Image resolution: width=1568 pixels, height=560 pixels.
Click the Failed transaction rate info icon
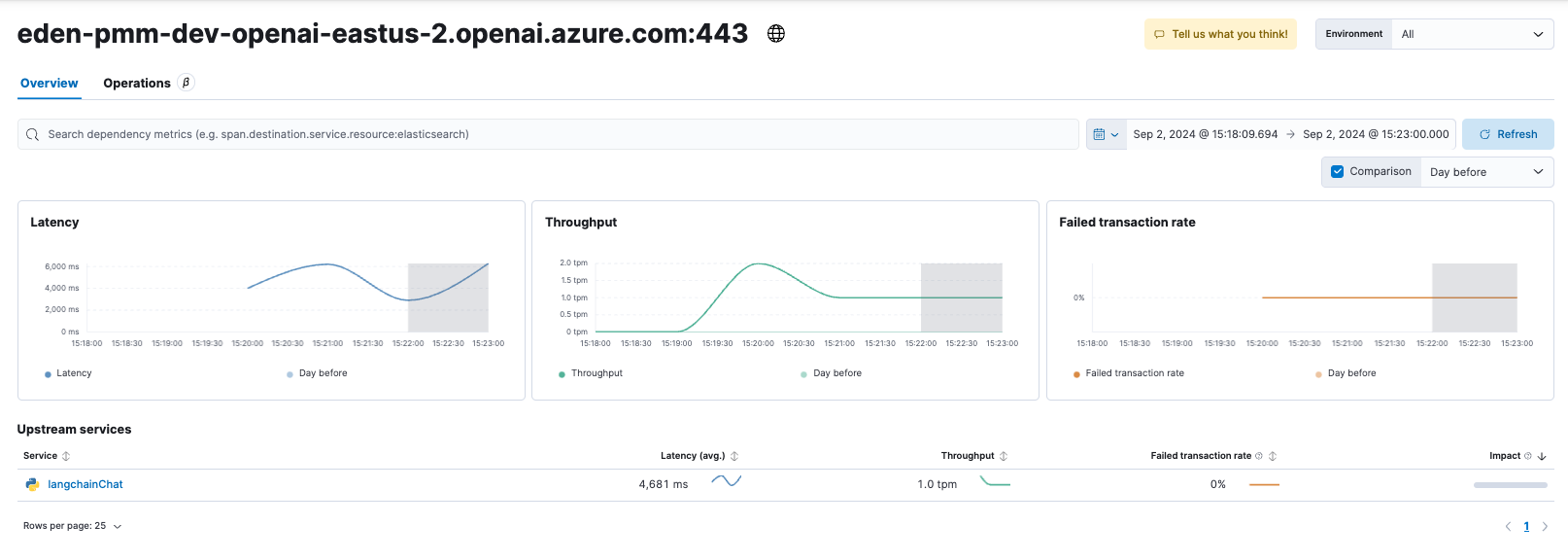tap(1259, 456)
